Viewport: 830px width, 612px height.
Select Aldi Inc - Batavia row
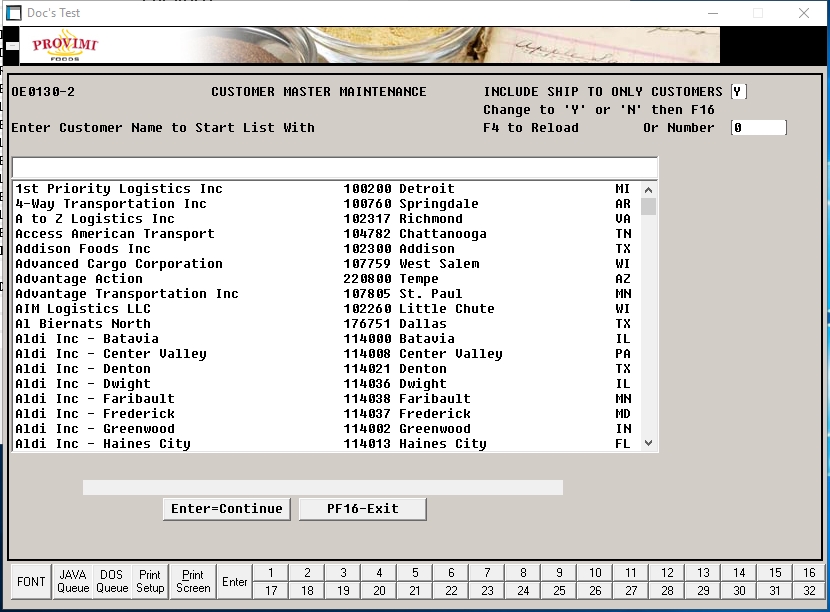(x=326, y=339)
